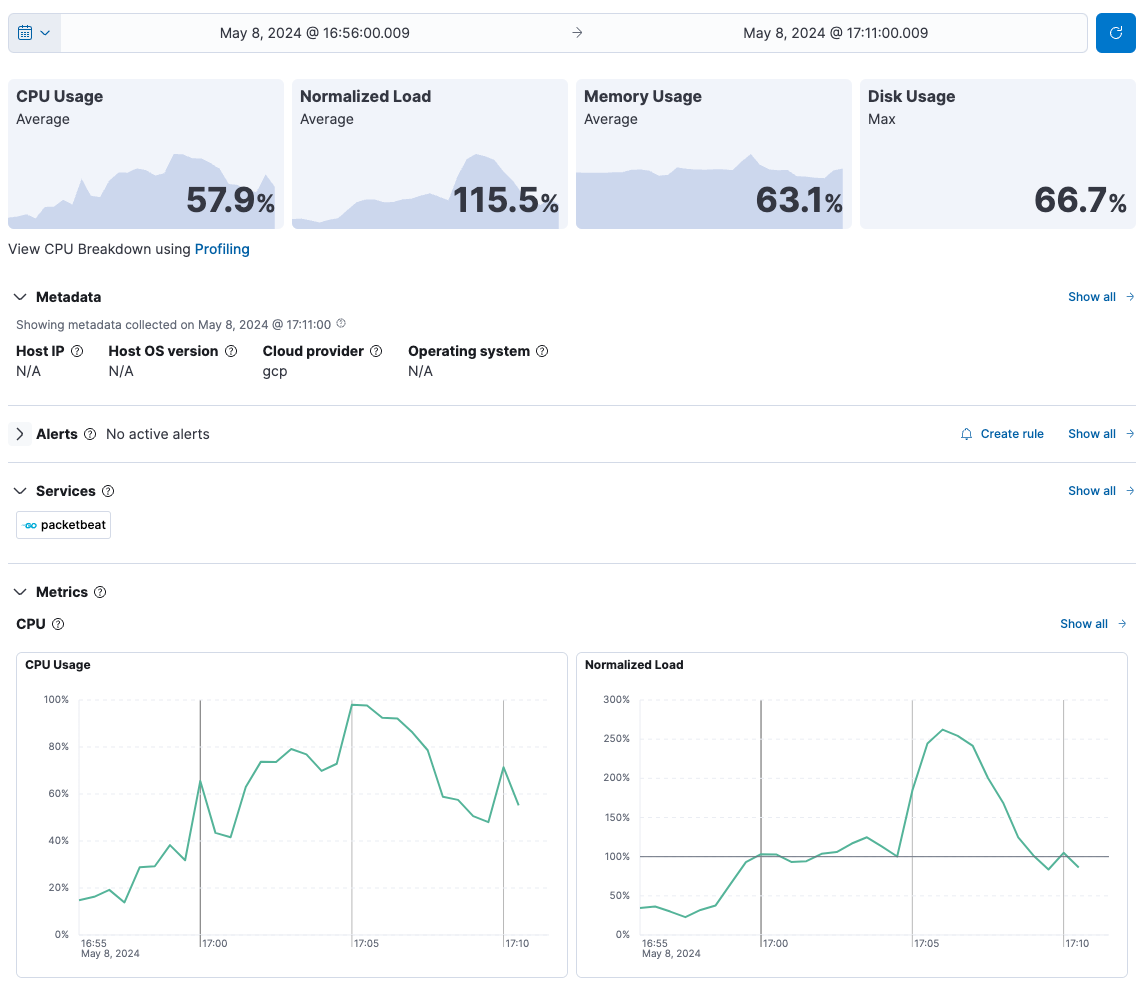Click the Cloud provider info icon

point(376,351)
